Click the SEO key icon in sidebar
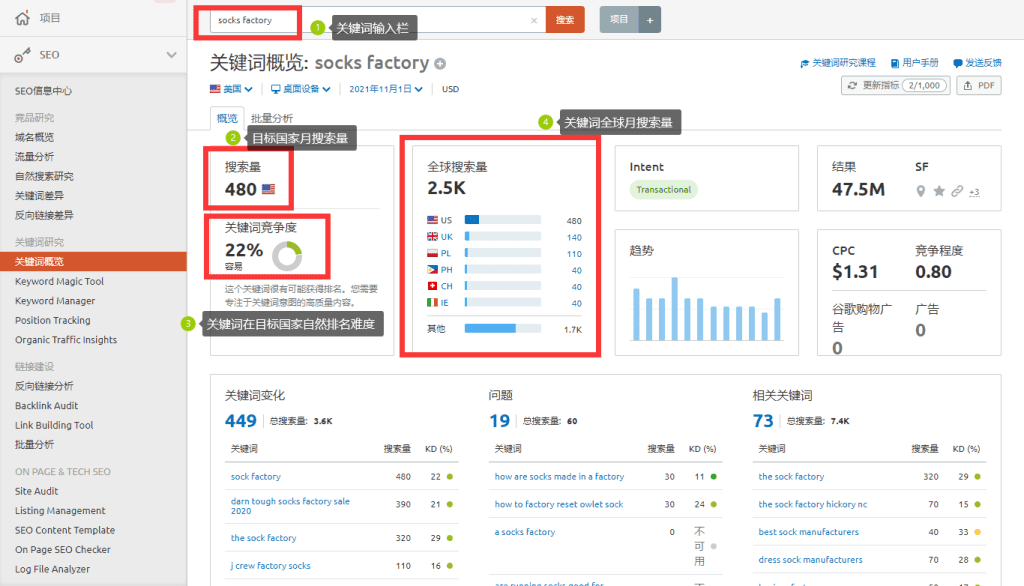 pos(22,55)
